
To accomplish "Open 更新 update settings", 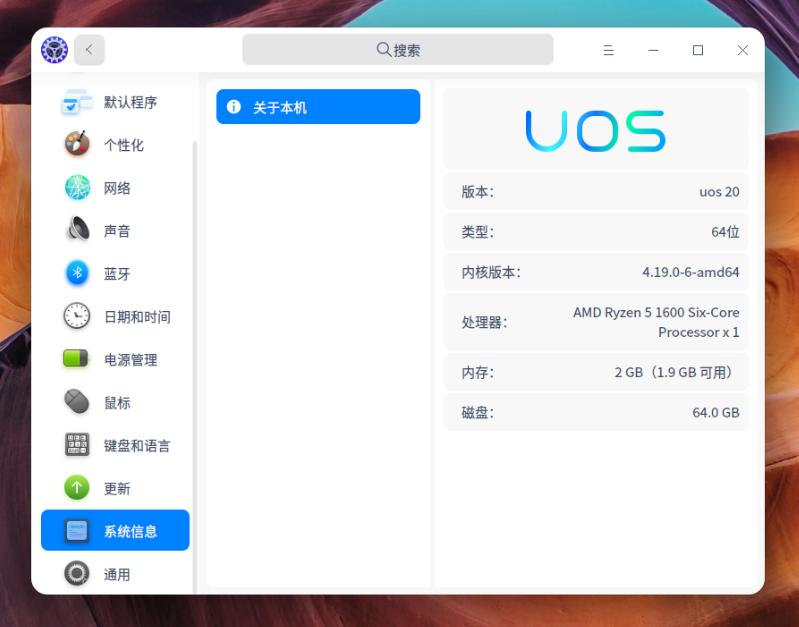I will click(x=115, y=488).
